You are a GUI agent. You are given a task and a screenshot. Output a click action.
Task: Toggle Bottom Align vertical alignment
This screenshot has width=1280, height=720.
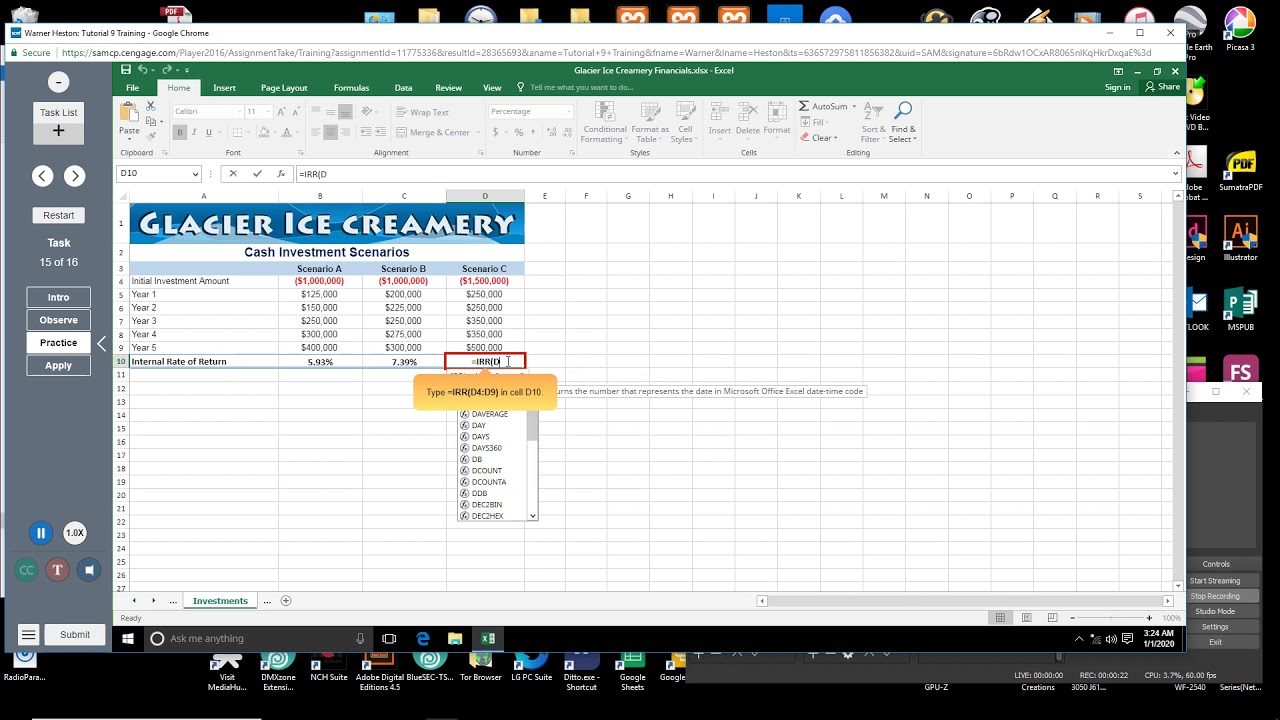(345, 112)
